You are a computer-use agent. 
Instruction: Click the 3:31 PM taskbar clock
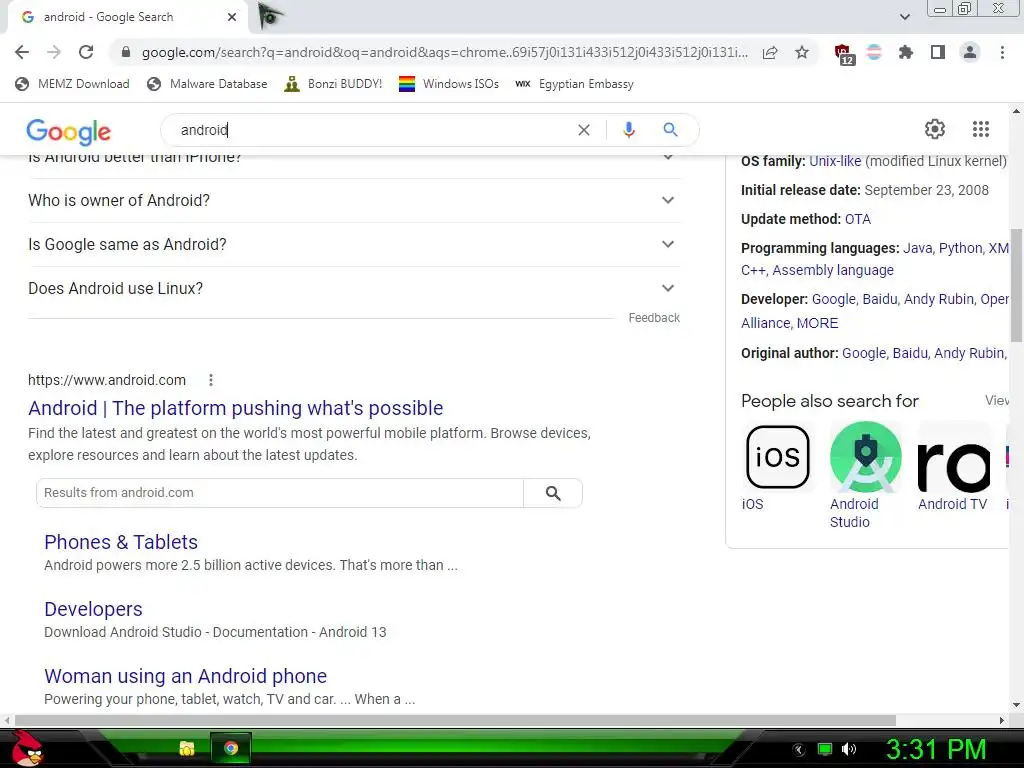coord(935,749)
